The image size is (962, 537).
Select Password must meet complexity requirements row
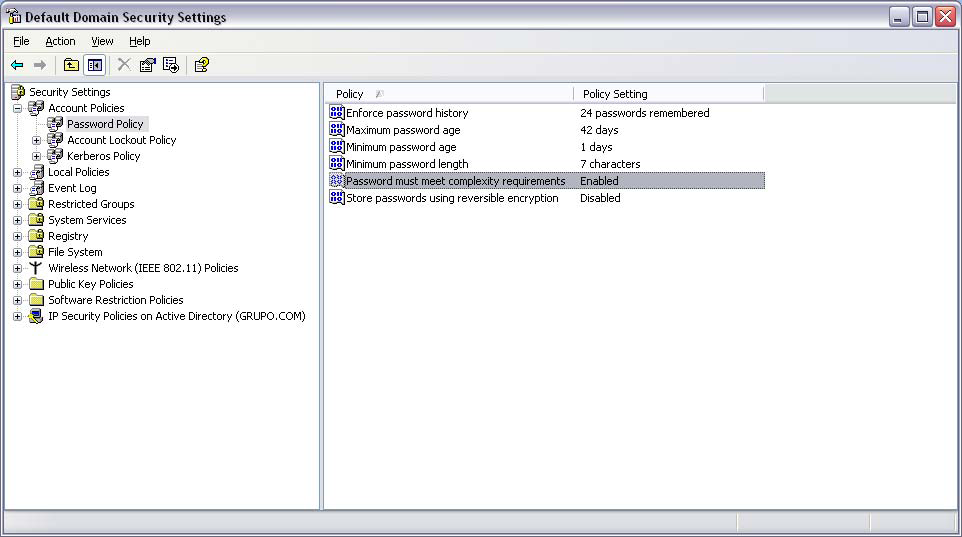click(x=546, y=180)
